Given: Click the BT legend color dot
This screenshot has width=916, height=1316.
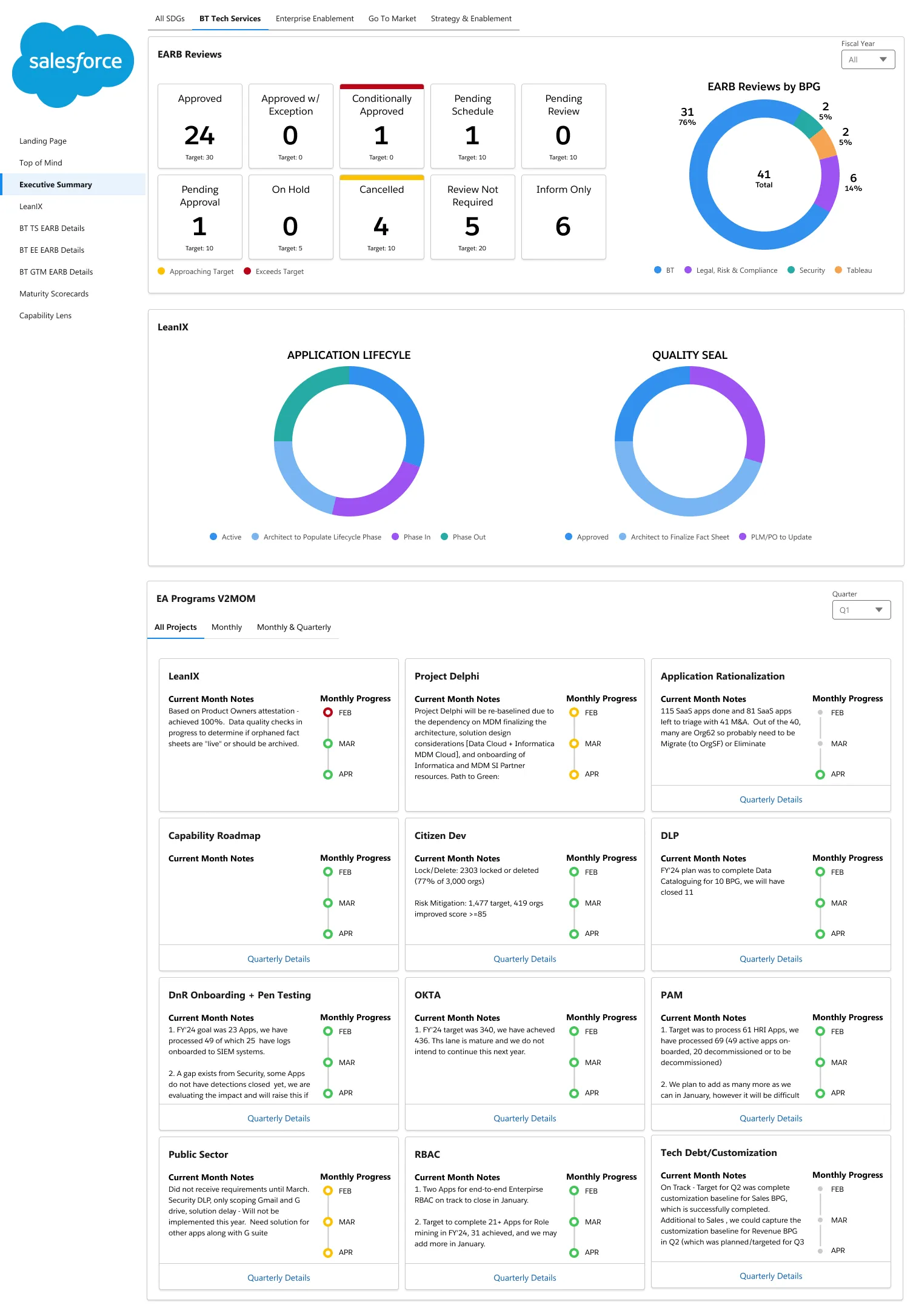Looking at the screenshot, I should pyautogui.click(x=658, y=270).
